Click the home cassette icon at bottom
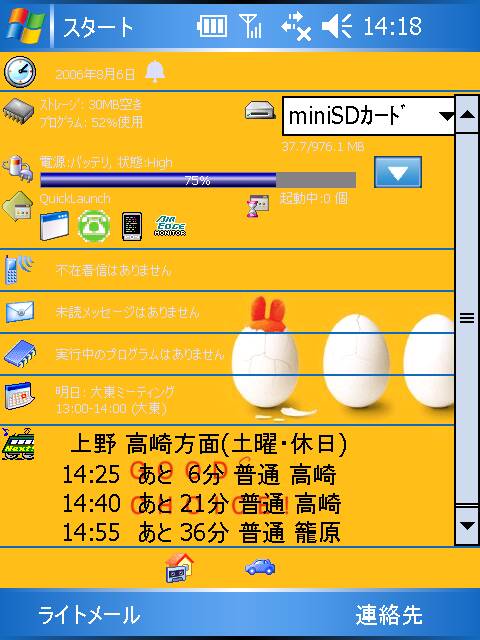Viewport: 480px width, 640px height. pyautogui.click(x=180, y=567)
